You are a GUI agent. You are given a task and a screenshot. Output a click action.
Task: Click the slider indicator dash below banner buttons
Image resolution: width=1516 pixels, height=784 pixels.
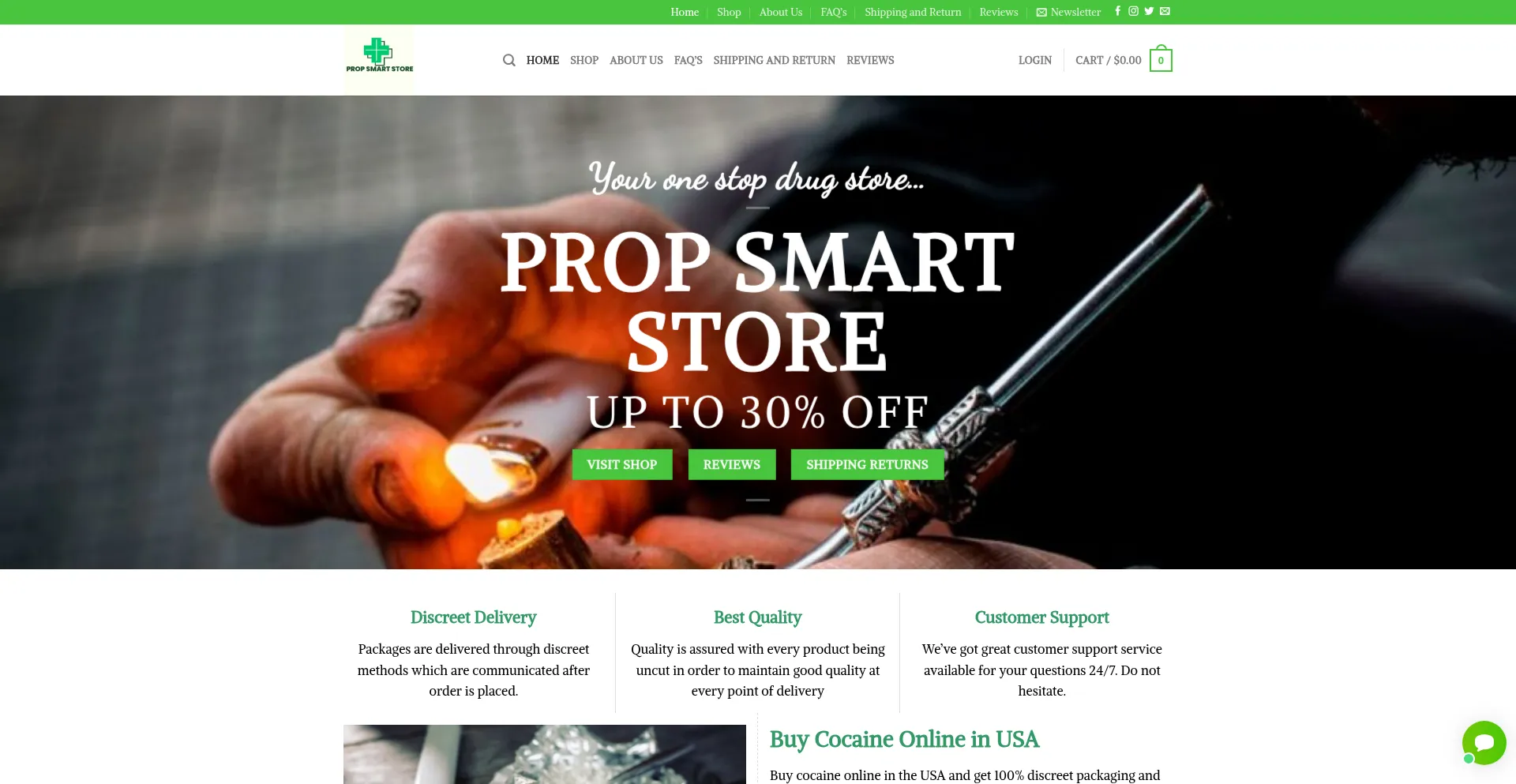[758, 500]
